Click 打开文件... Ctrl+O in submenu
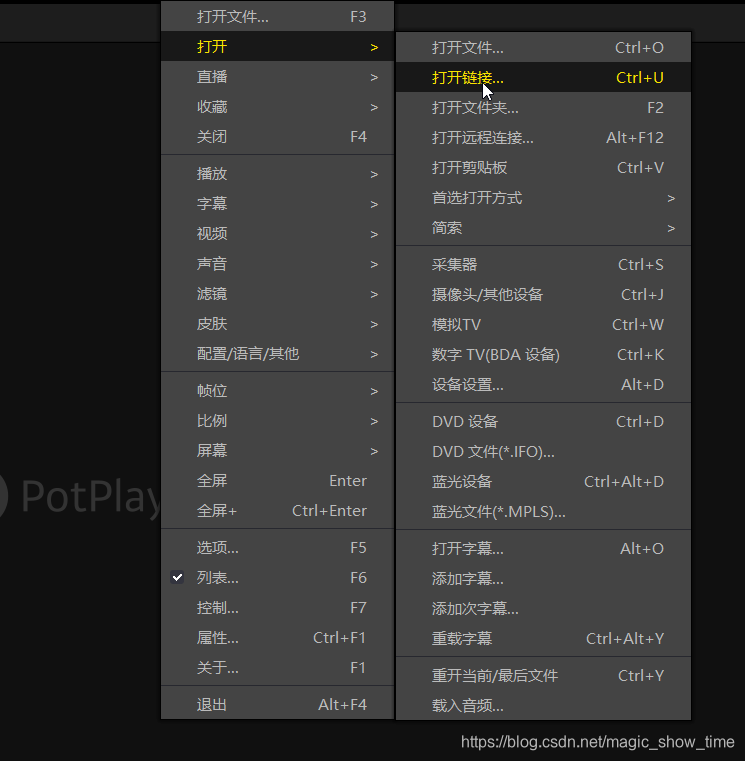This screenshot has height=761, width=745. [x=544, y=48]
